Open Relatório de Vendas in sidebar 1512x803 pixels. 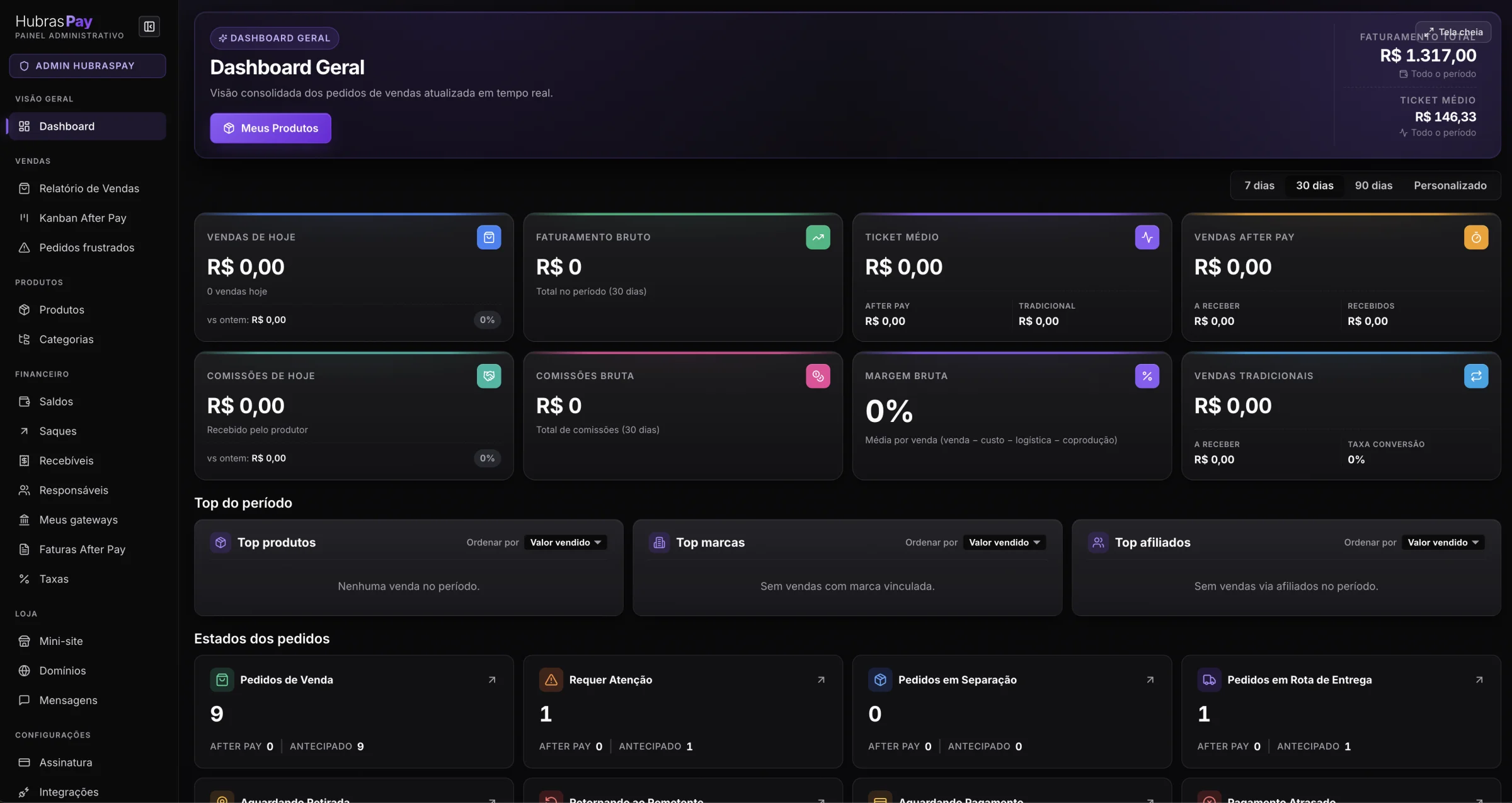(x=88, y=188)
